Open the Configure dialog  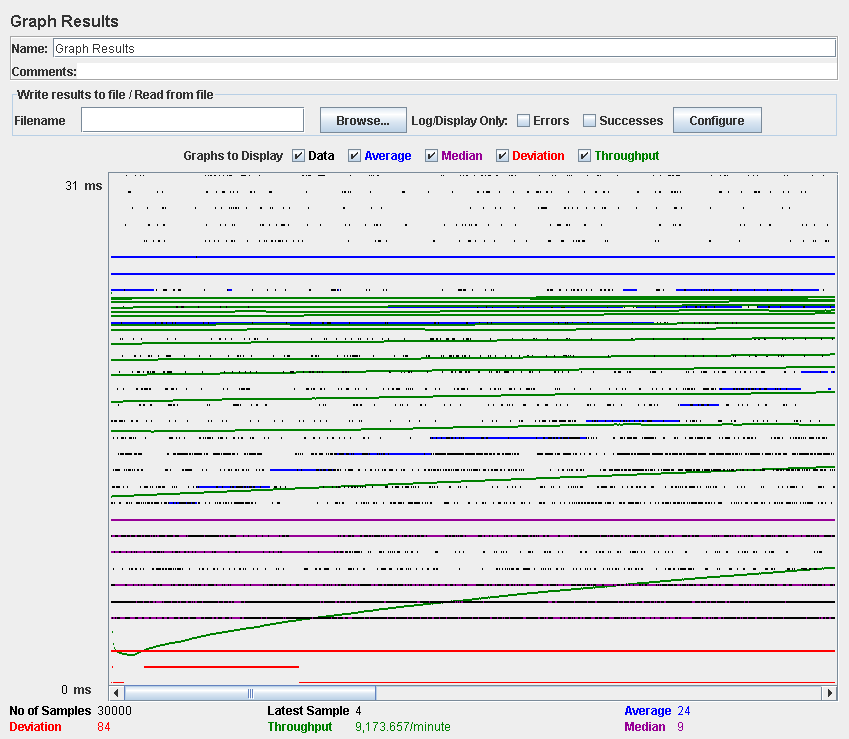click(717, 120)
